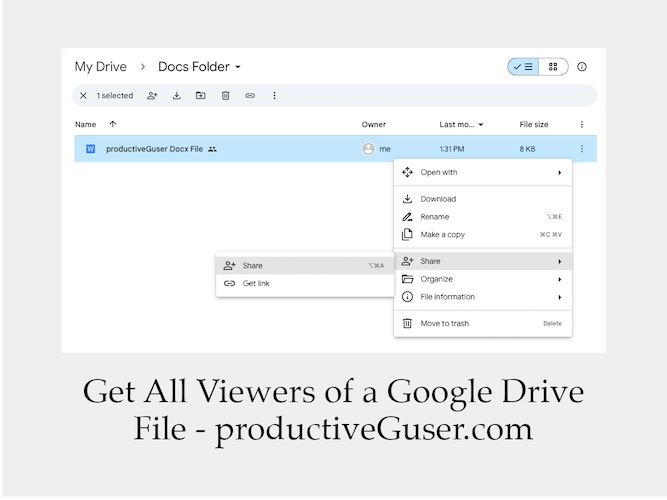This screenshot has width=667, height=500.
Task: Open Docs Folder dropdown arrow
Action: click(x=238, y=67)
